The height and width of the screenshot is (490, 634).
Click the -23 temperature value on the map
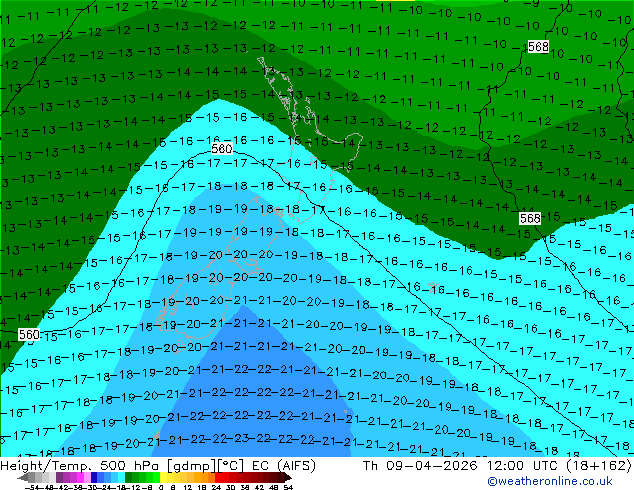[x=240, y=439]
